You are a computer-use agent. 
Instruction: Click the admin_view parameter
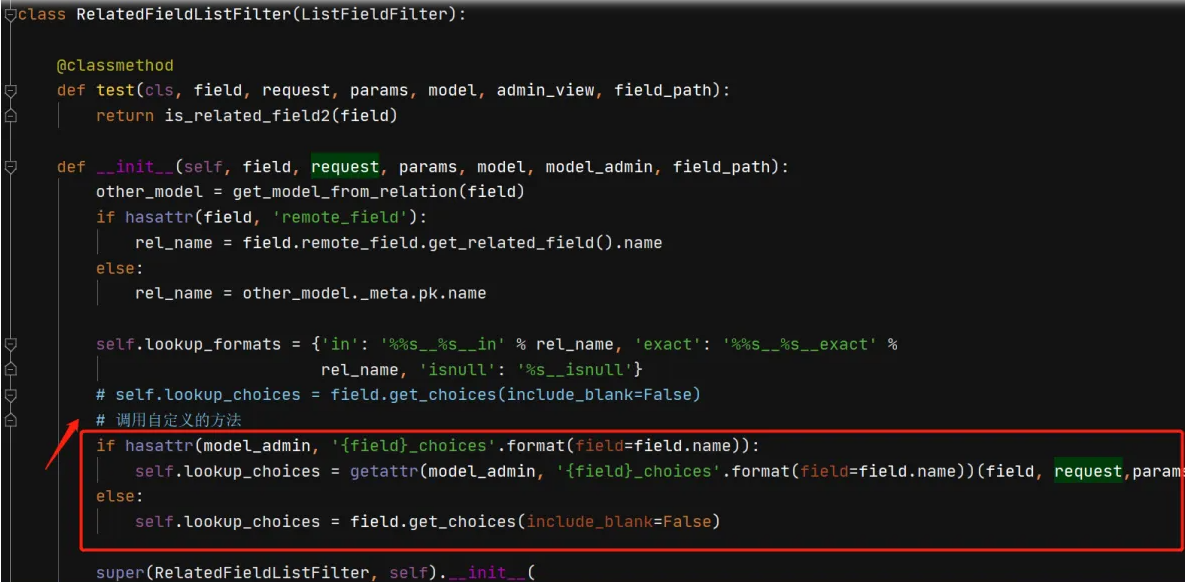click(545, 91)
